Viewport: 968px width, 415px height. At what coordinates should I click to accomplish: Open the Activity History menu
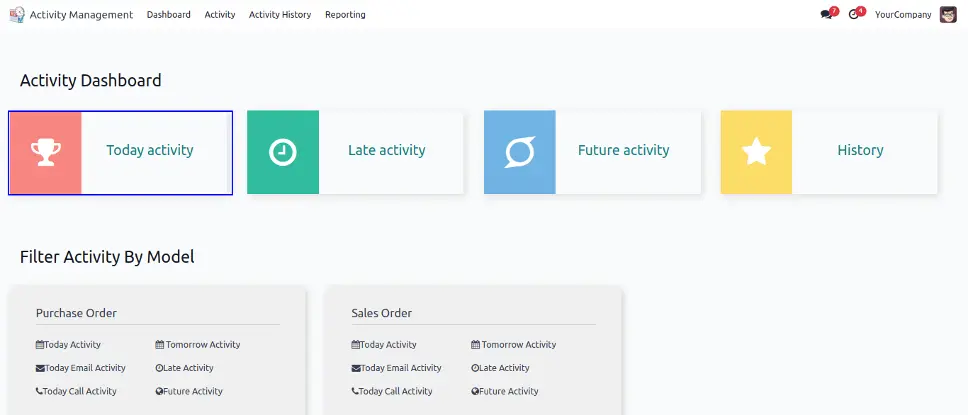(x=280, y=15)
